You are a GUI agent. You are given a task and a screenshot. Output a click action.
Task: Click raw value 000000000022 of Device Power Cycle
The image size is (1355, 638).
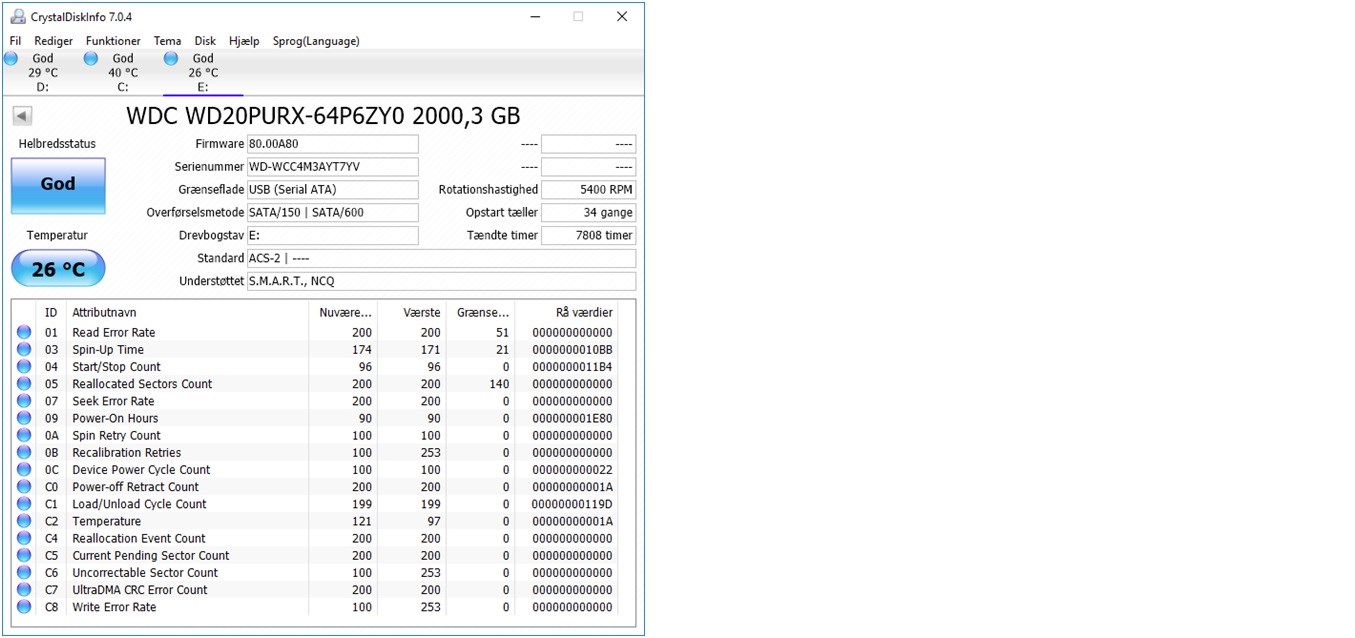(x=572, y=470)
